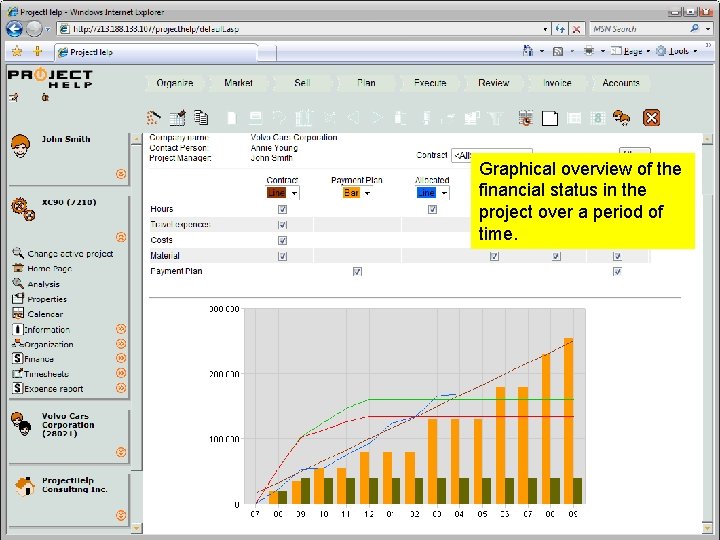The width and height of the screenshot is (720, 540).
Task: Open project Properties
Action: pyautogui.click(x=47, y=299)
